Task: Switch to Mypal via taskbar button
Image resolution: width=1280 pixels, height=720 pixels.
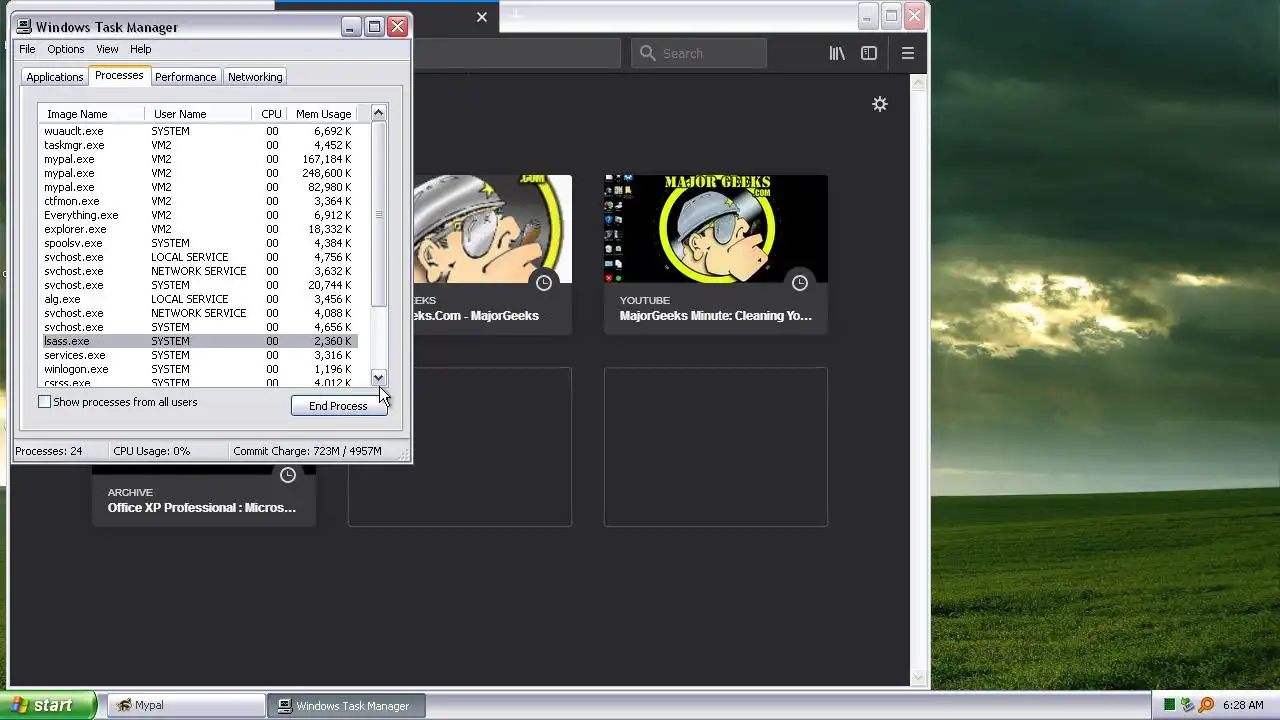Action: 186,705
